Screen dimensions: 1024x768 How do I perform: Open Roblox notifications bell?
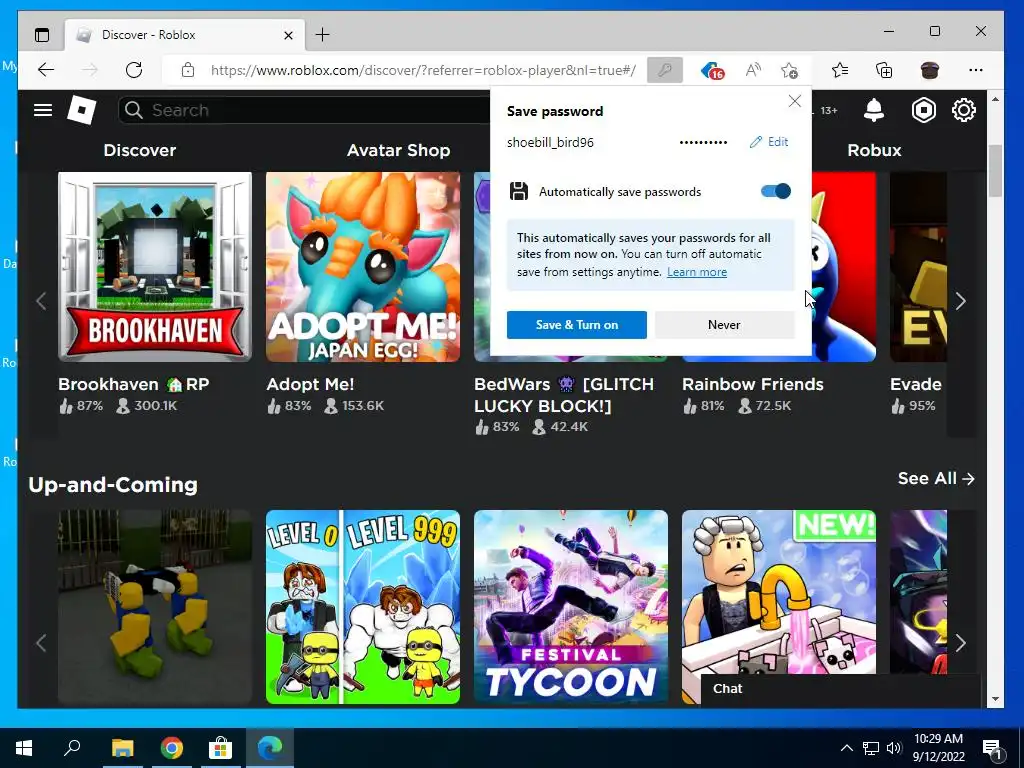pos(874,110)
